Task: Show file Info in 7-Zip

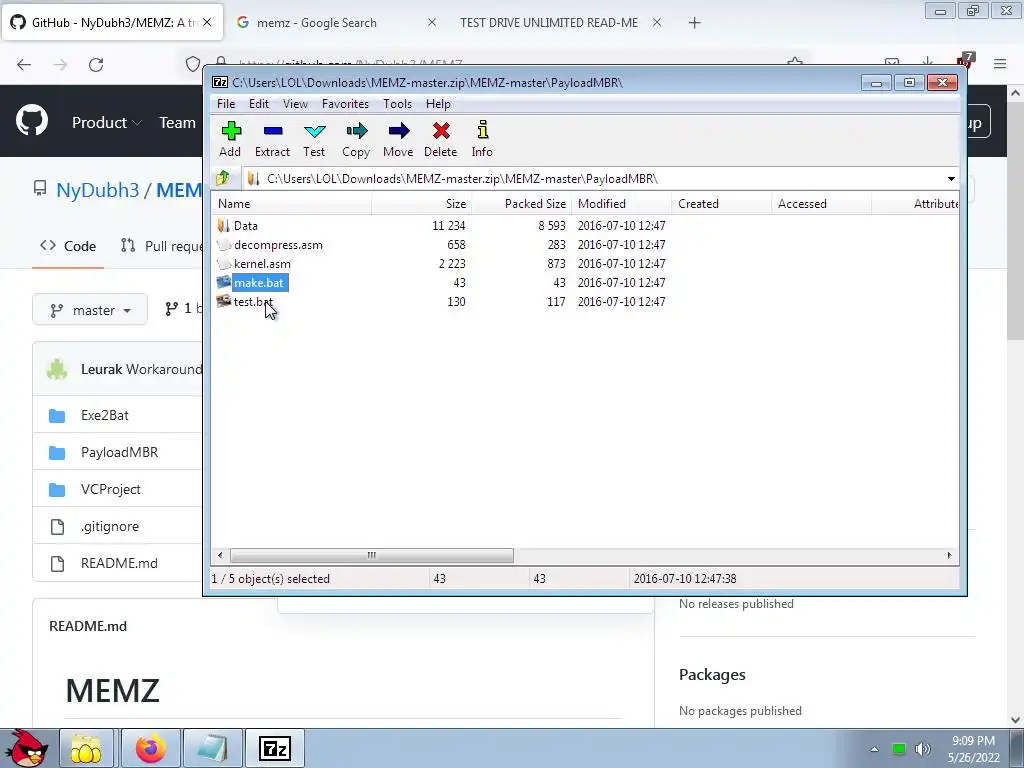Action: point(482,138)
